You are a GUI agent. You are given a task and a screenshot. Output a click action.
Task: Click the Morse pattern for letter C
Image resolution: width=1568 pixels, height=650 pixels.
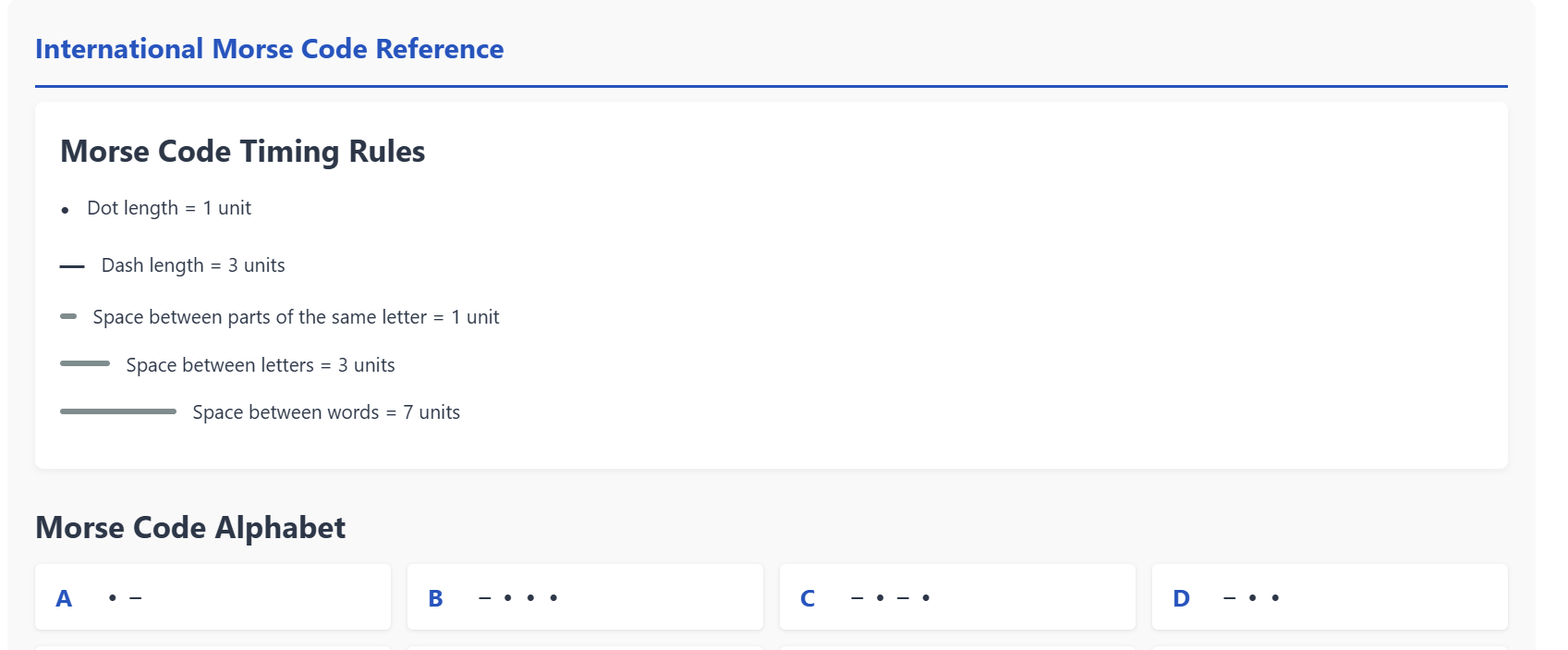[x=891, y=598]
